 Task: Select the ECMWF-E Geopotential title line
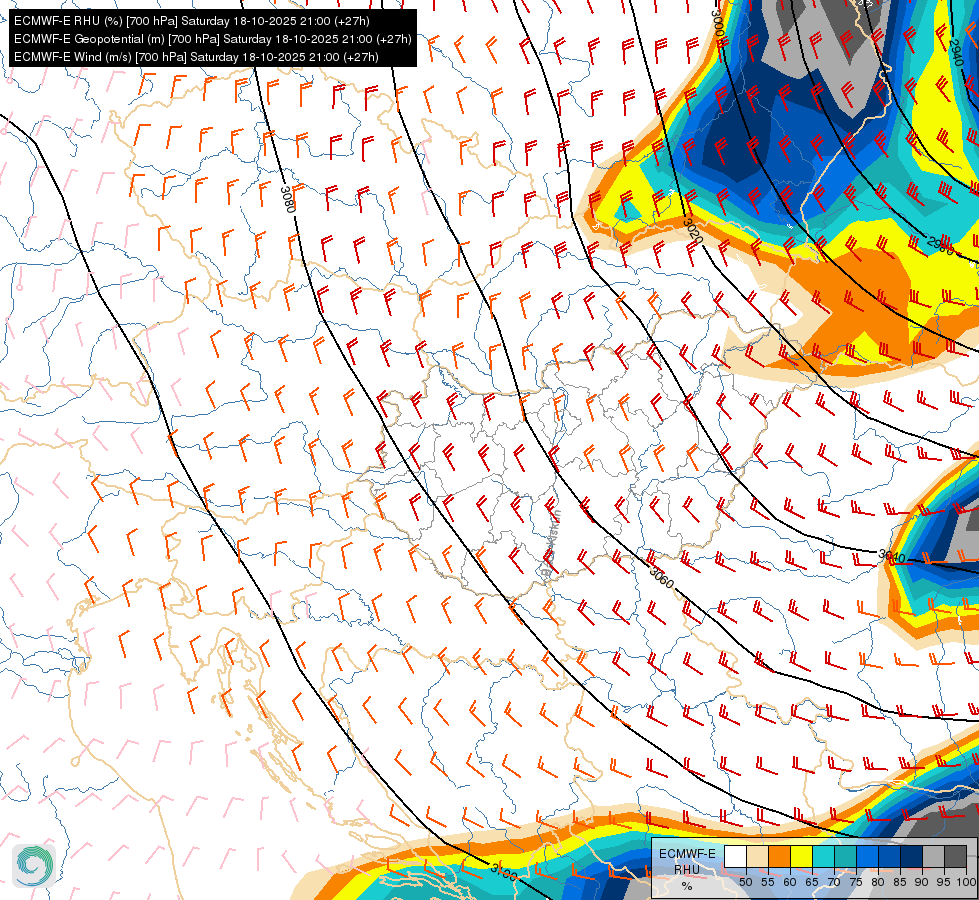point(212,39)
